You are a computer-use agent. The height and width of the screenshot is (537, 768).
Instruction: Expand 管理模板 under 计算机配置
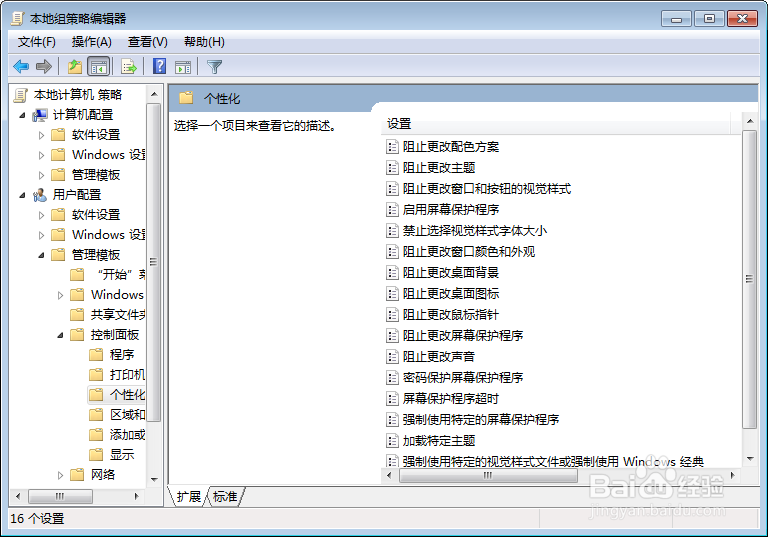point(41,175)
